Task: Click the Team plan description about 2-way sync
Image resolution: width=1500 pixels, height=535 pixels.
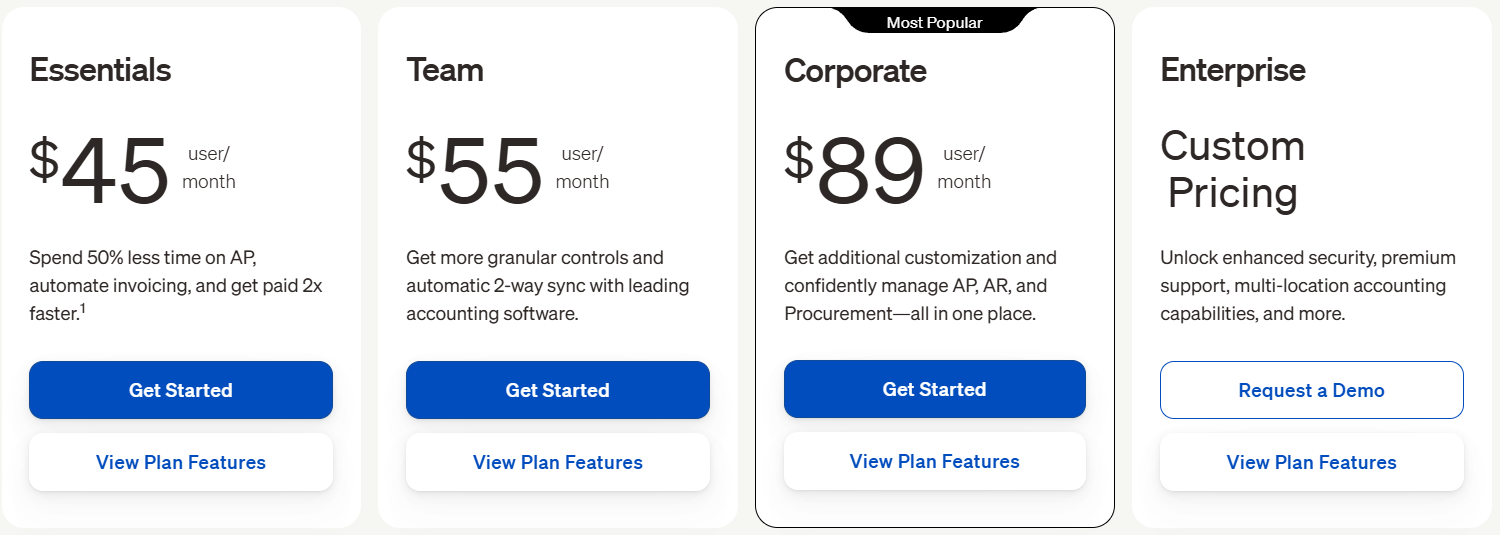Action: click(x=547, y=286)
